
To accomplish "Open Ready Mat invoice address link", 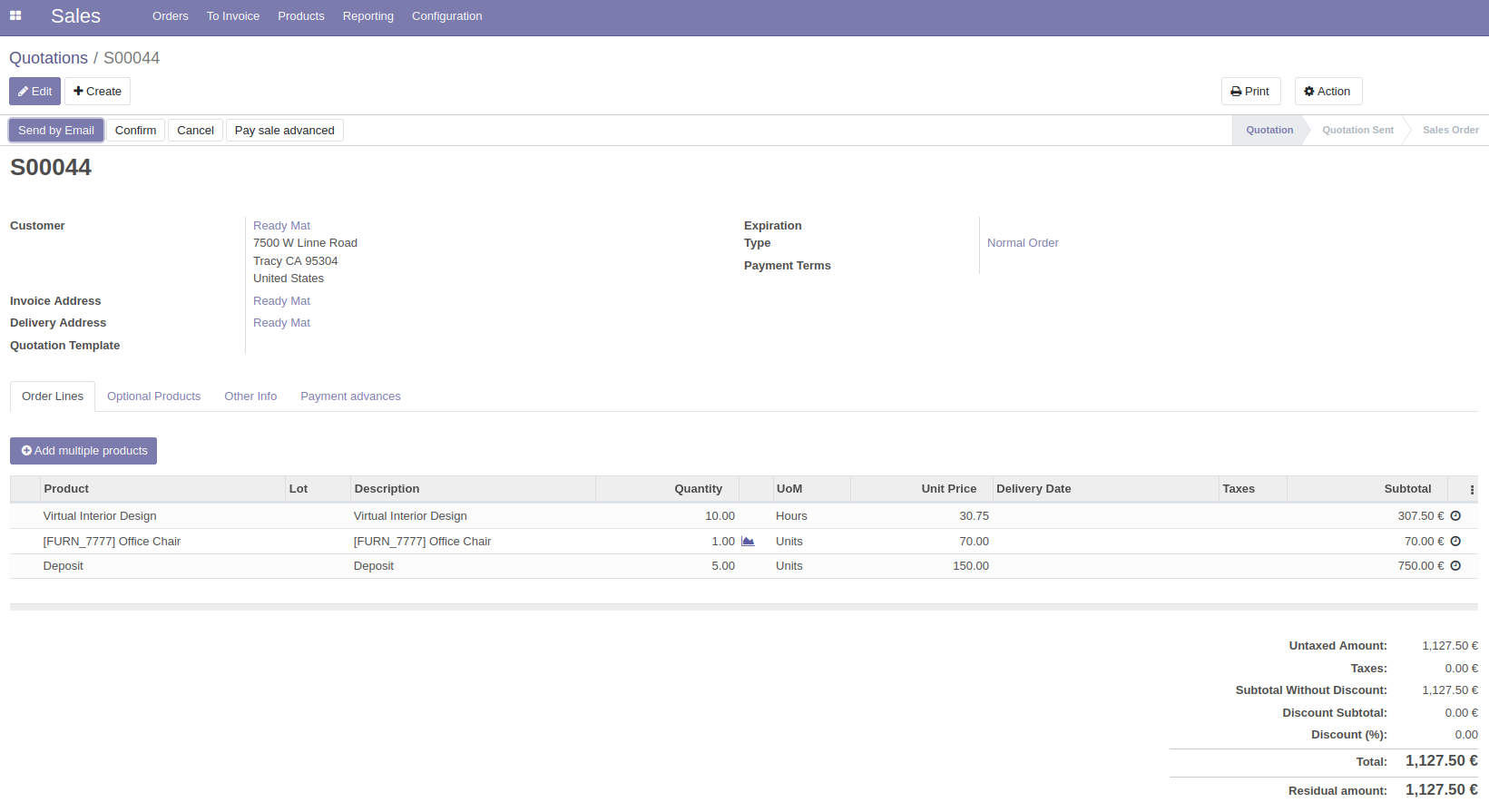I will coord(281,301).
